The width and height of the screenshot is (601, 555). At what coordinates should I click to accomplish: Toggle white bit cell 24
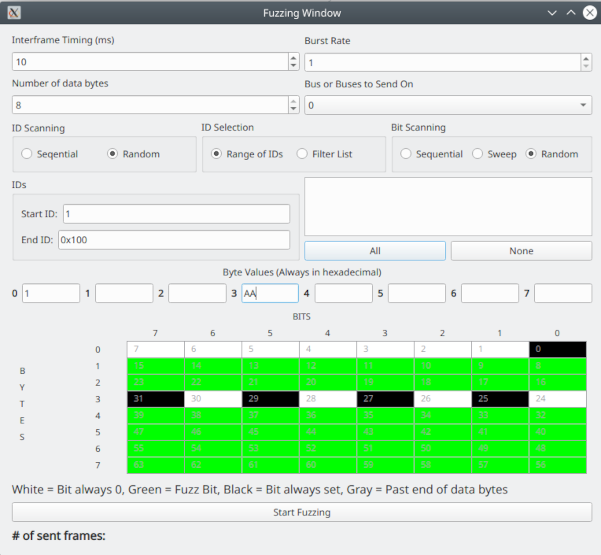558,399
